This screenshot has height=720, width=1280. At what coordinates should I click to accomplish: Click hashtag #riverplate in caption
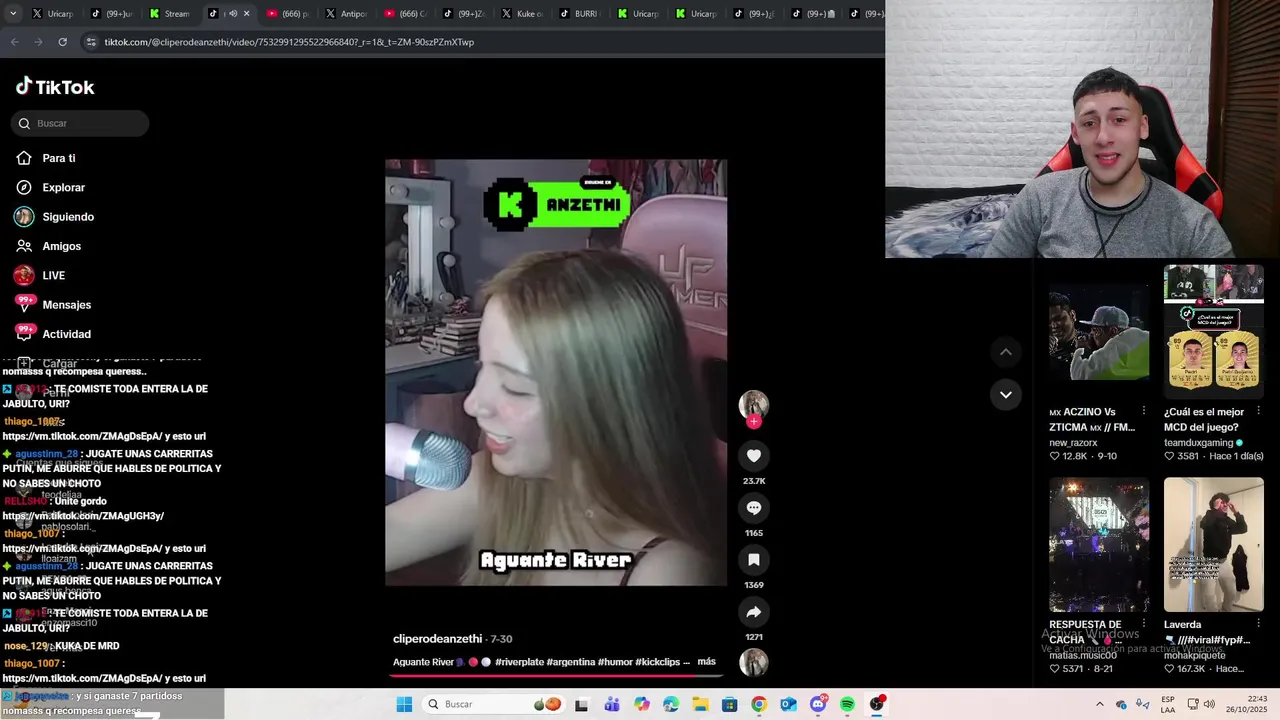pyautogui.click(x=518, y=662)
